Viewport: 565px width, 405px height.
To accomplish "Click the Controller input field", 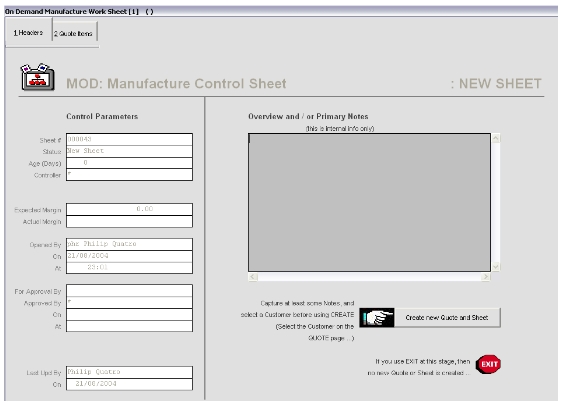I will pos(129,175).
